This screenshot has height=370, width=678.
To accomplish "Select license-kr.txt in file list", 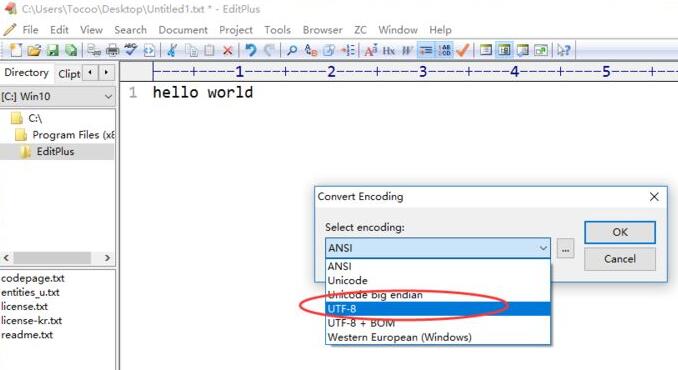I will point(31,321).
